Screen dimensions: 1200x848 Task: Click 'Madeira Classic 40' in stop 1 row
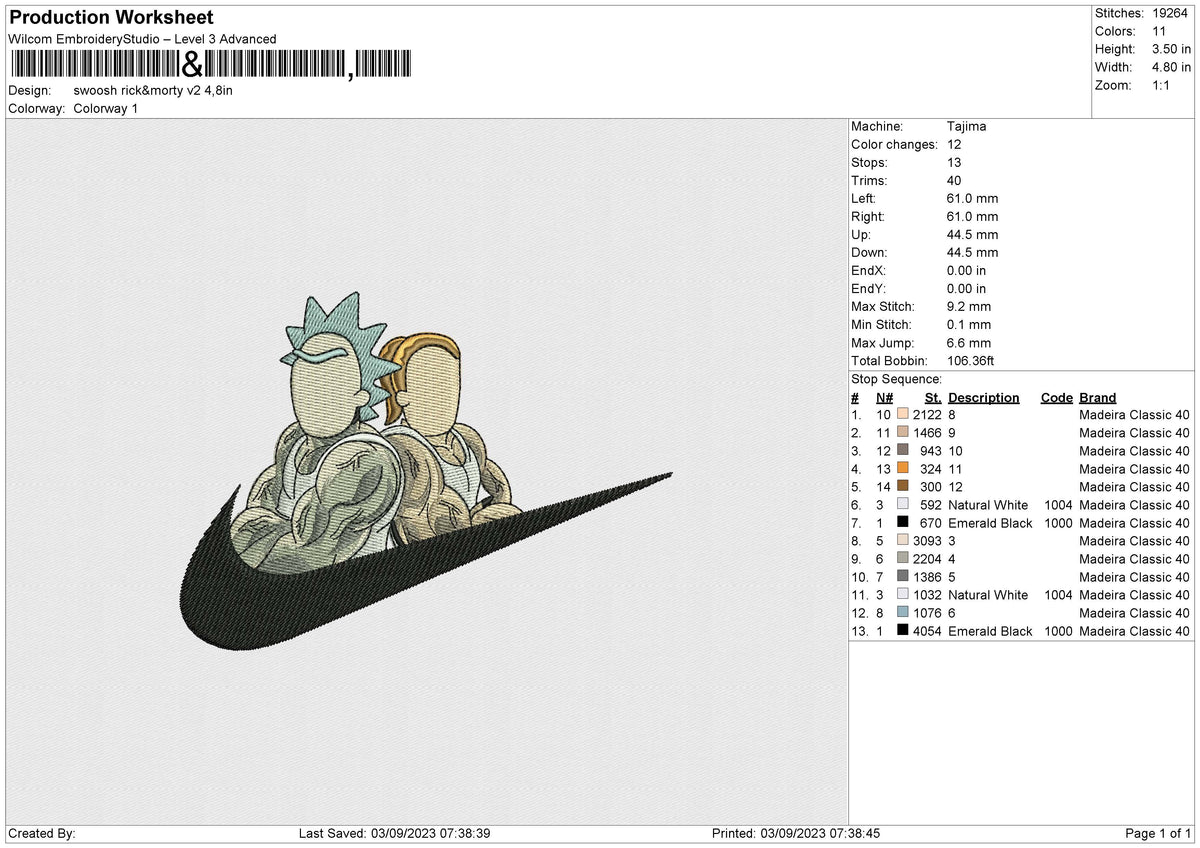pos(1134,414)
